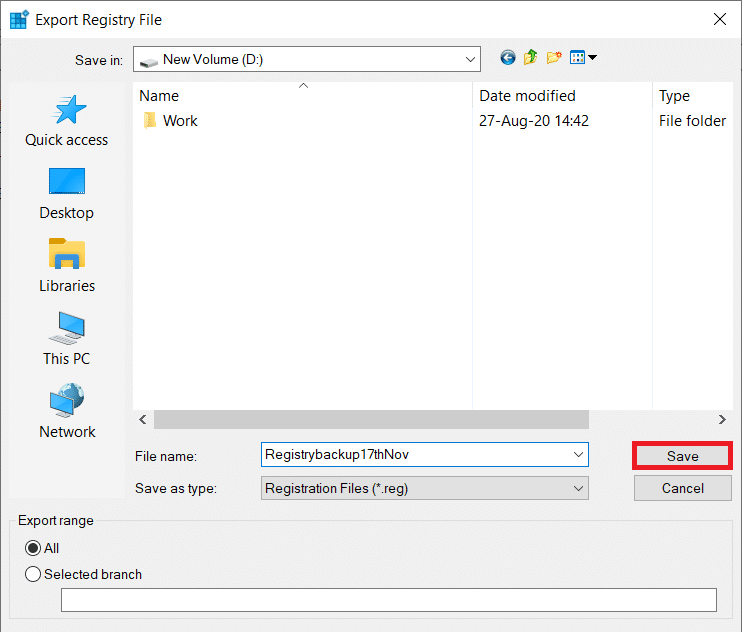
Task: Select the Work folder in the list
Action: click(x=180, y=121)
